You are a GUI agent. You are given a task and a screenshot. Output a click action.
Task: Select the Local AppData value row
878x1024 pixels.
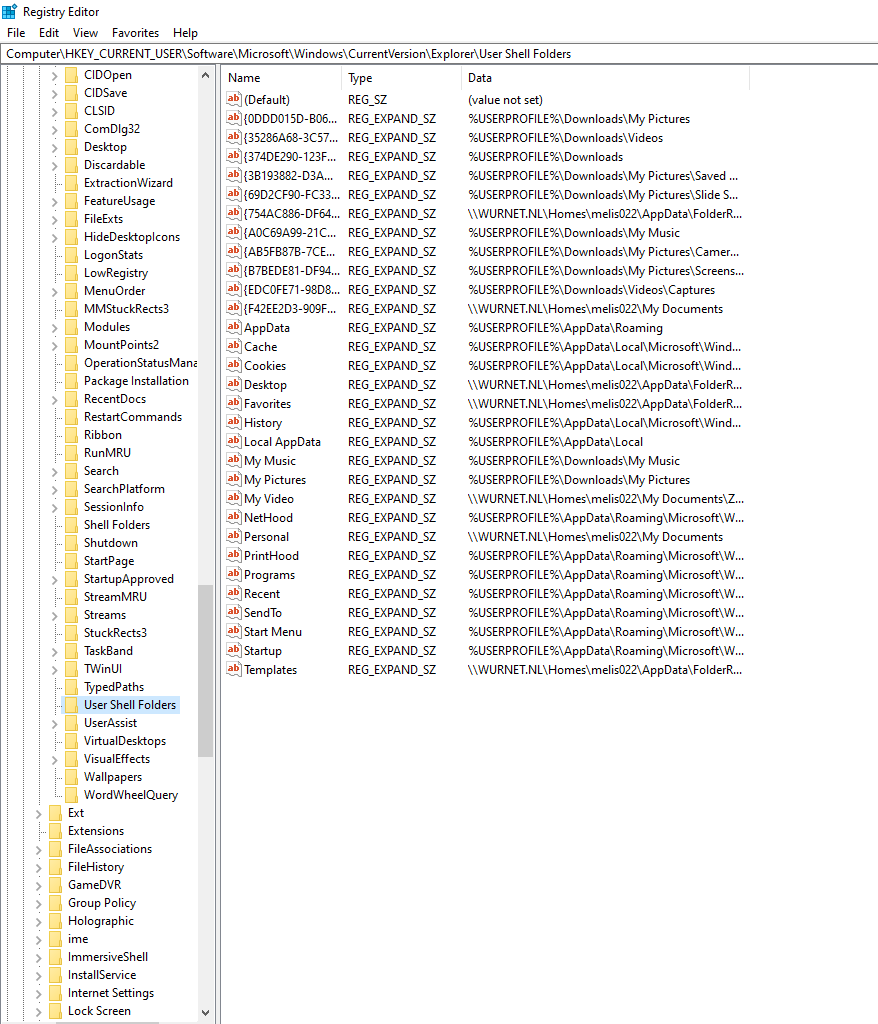tap(282, 441)
